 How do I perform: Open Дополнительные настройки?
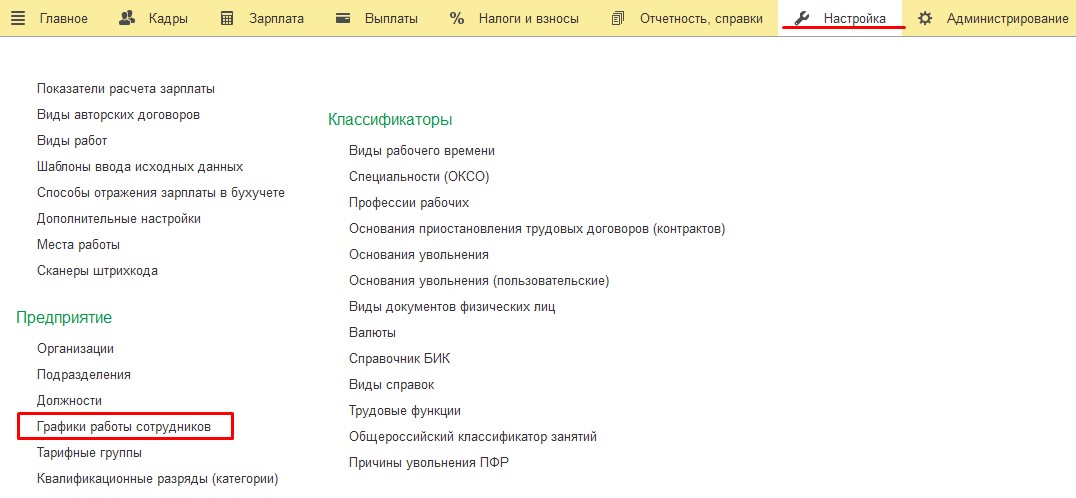[x=119, y=219]
